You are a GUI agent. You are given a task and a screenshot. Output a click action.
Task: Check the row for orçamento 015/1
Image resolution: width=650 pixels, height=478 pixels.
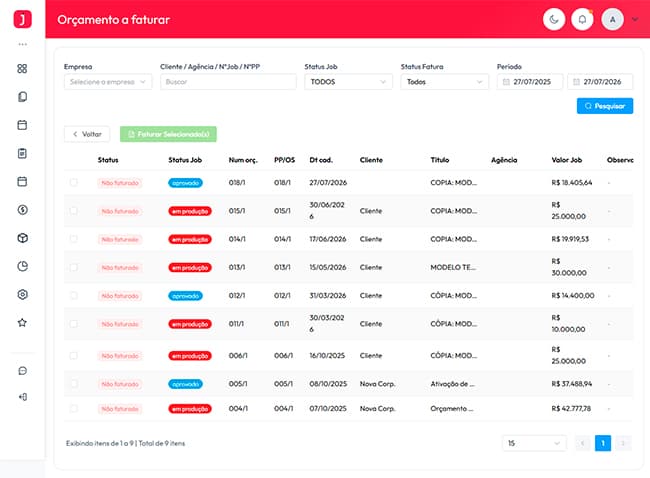click(73, 211)
